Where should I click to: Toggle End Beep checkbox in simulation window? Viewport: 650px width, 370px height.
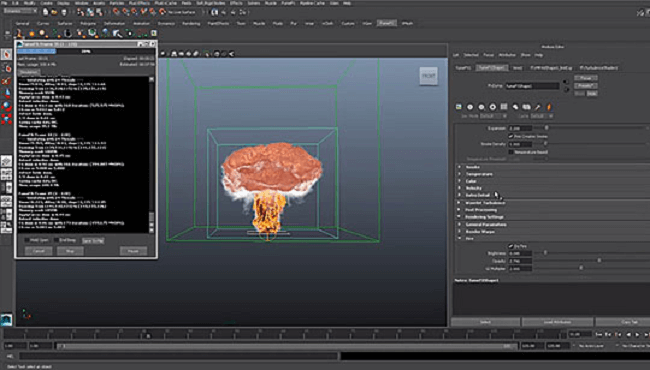click(56, 240)
